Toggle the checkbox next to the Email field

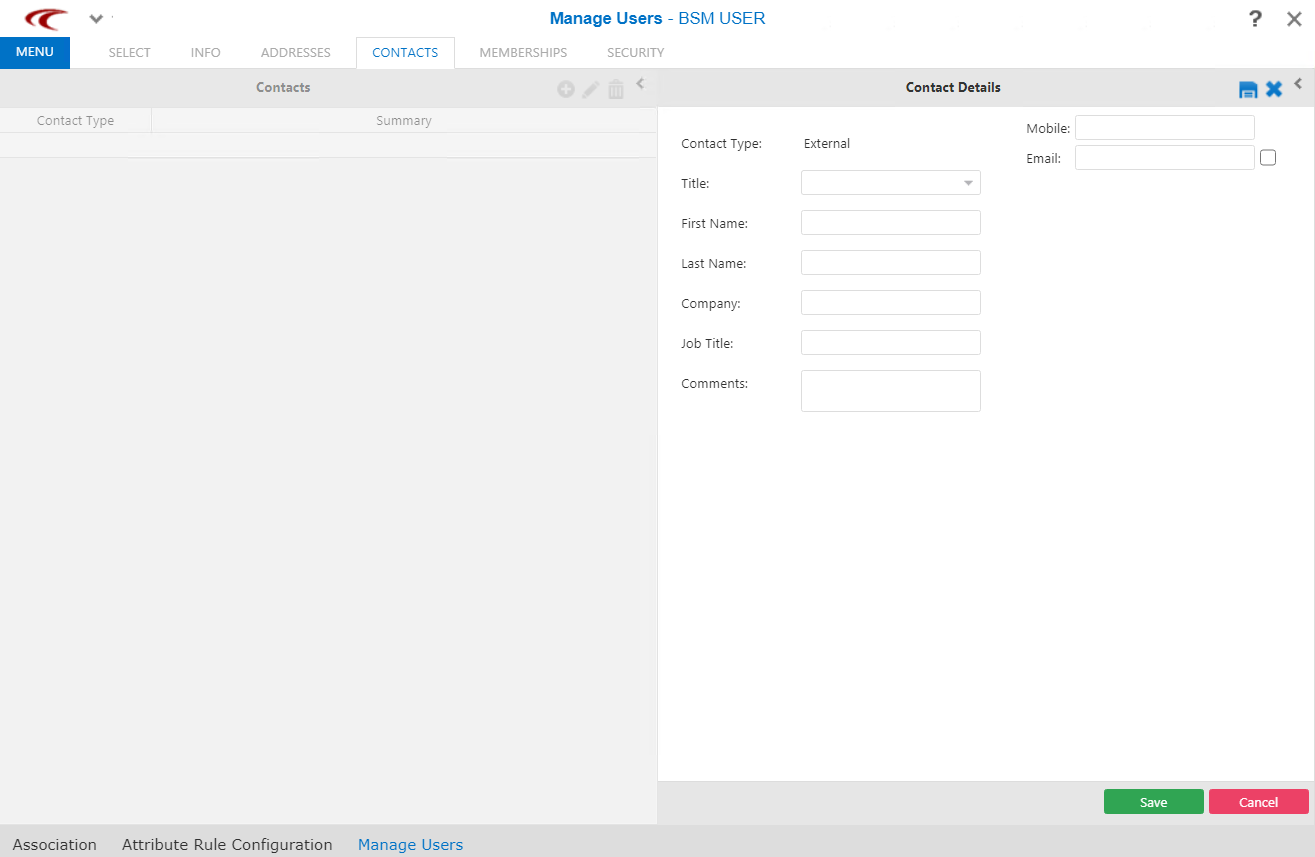tap(1268, 157)
